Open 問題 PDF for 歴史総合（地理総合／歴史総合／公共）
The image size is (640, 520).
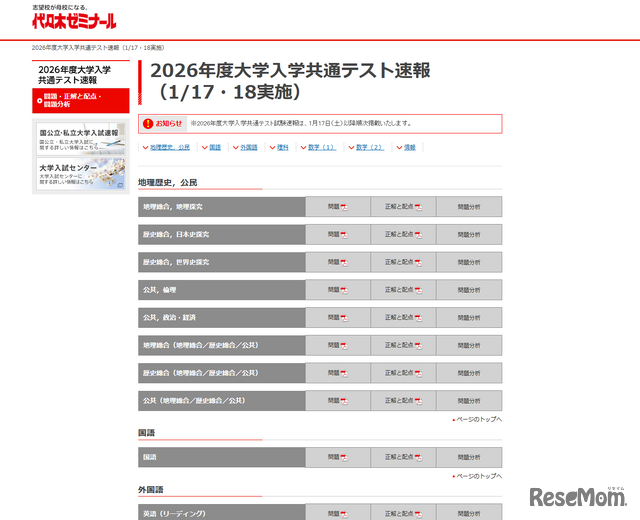(338, 373)
